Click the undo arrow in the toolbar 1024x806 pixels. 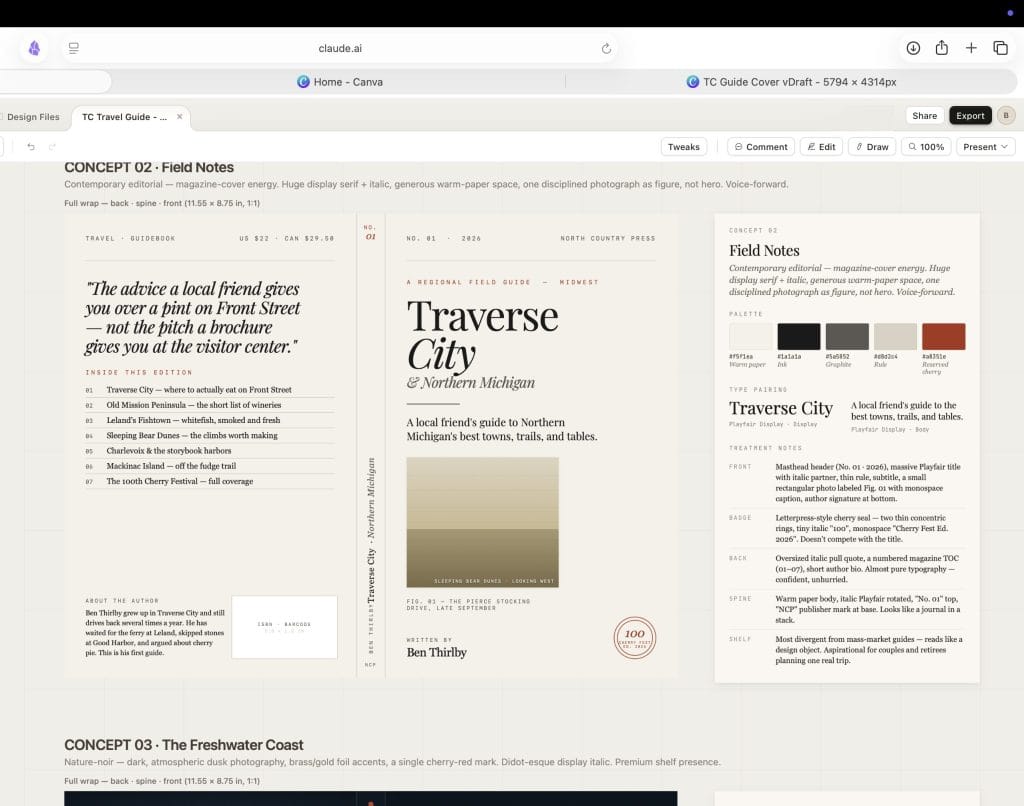31,147
